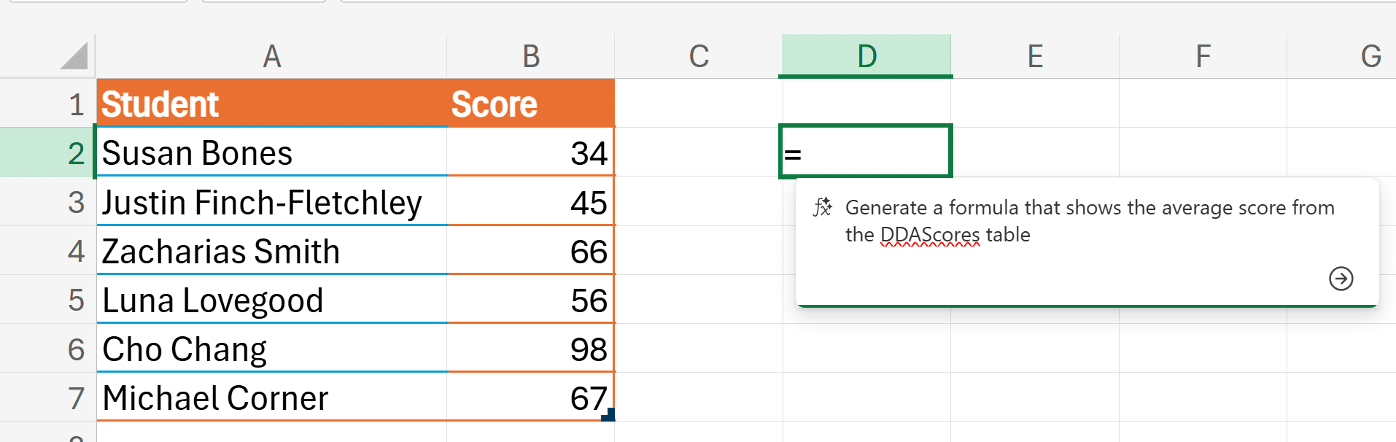The image size is (1396, 442).
Task: Click the formula sparkle icon in prompt box
Action: coord(823,208)
